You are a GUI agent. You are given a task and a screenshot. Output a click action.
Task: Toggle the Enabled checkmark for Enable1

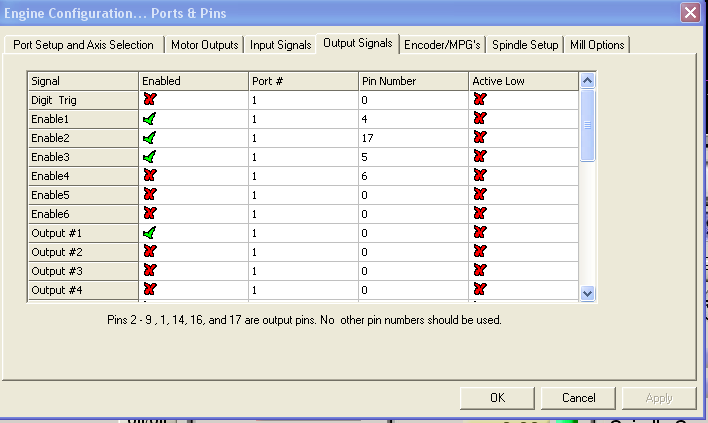click(x=151, y=118)
